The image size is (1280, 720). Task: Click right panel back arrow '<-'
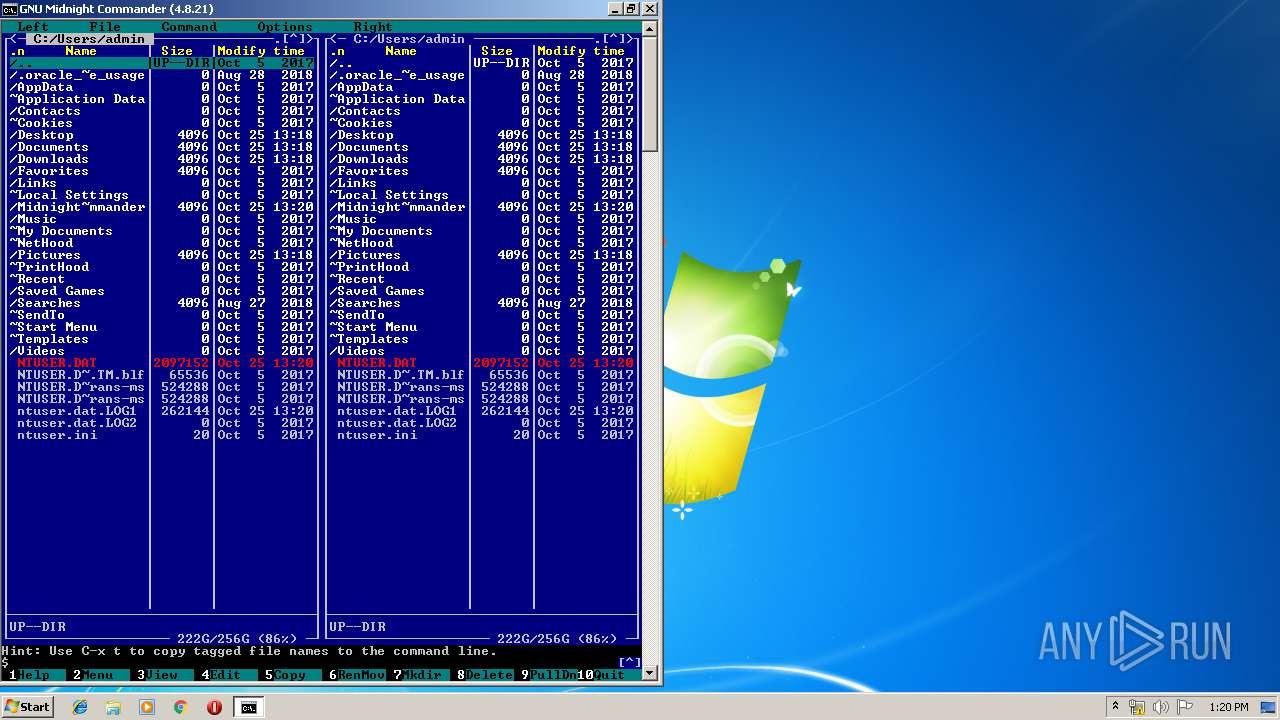(x=337, y=39)
